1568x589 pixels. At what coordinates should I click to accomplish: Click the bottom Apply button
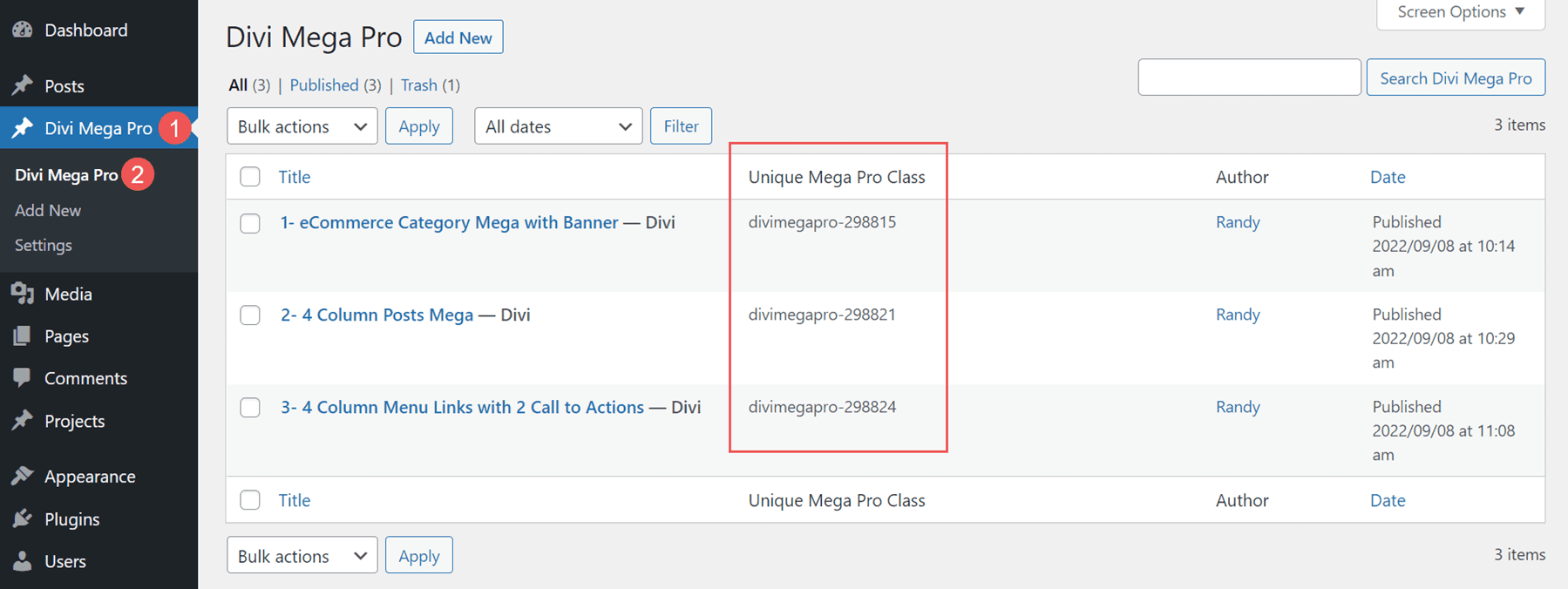point(419,555)
